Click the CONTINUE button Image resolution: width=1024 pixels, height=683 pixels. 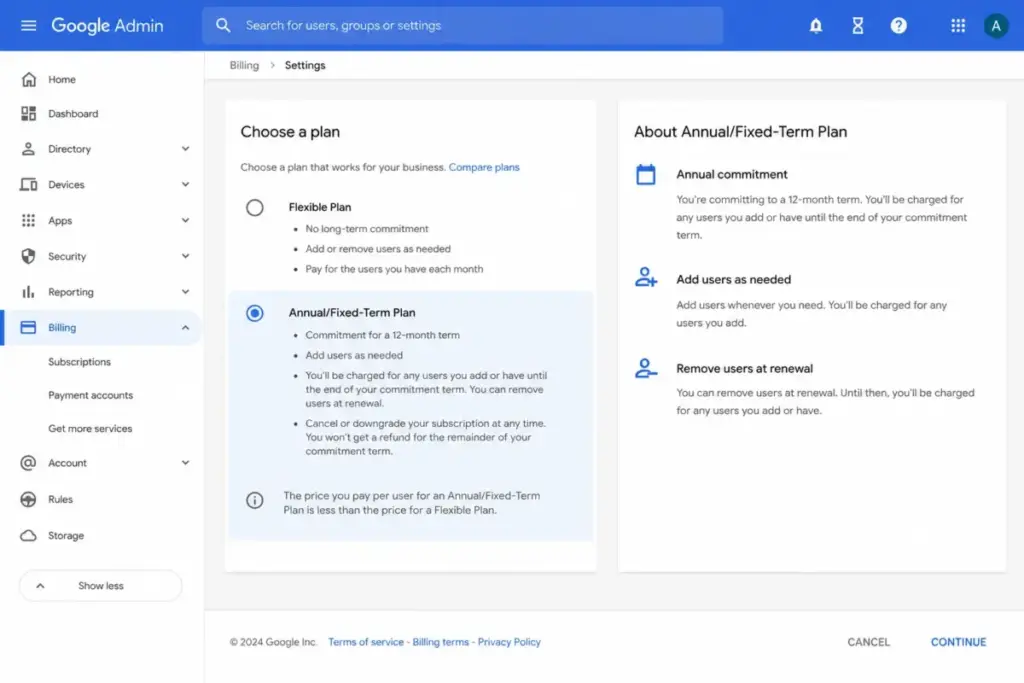[958, 642]
